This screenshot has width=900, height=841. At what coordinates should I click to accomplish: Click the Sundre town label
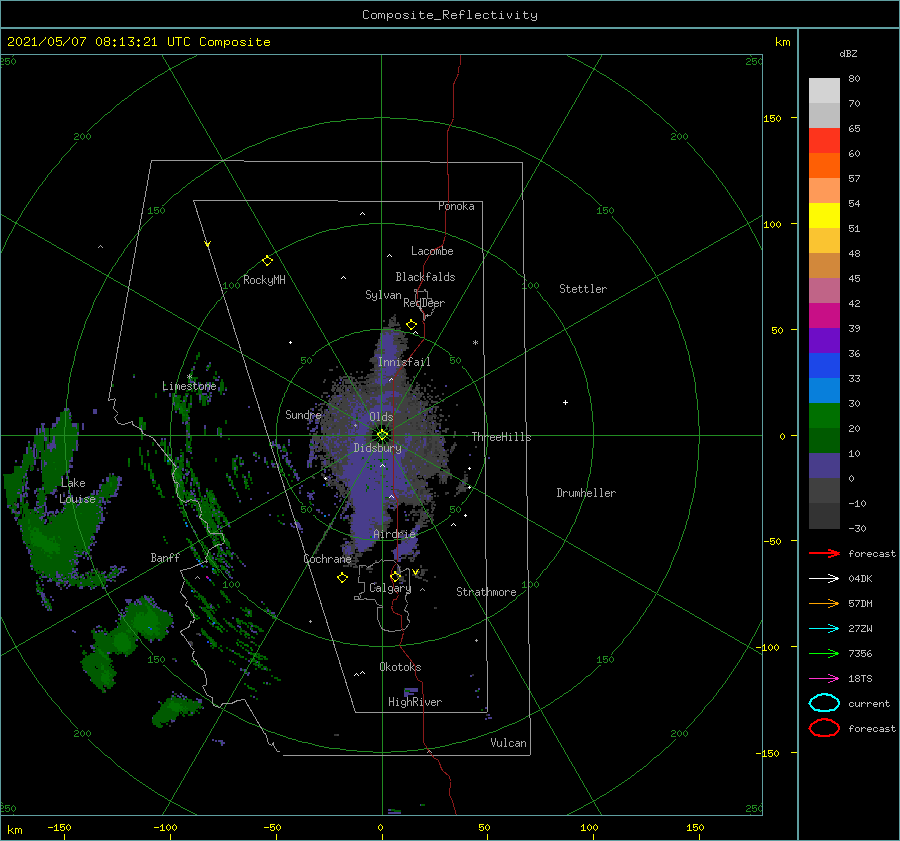click(x=303, y=414)
